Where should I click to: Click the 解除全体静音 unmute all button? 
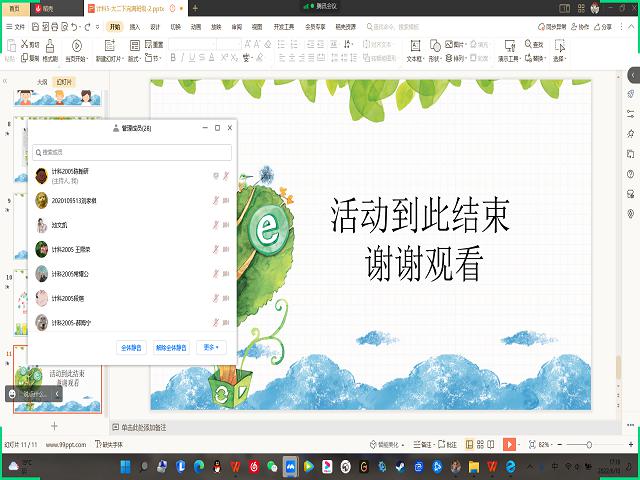(x=171, y=348)
